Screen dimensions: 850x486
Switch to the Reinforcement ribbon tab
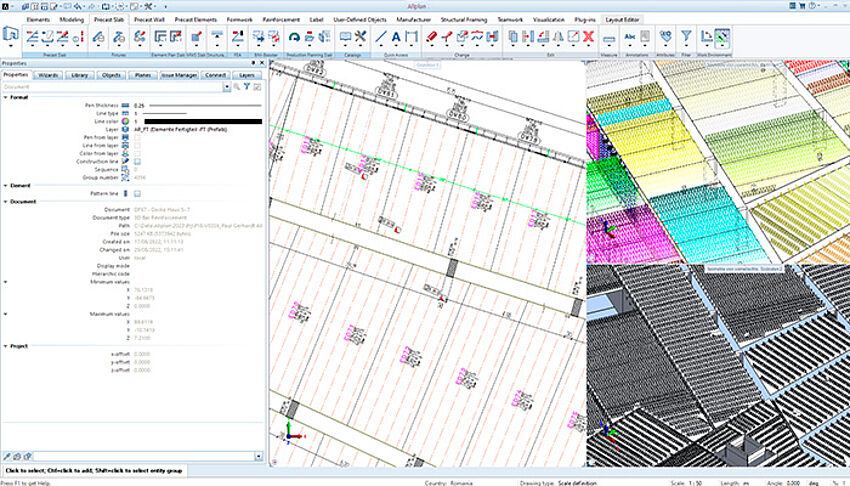coord(282,18)
